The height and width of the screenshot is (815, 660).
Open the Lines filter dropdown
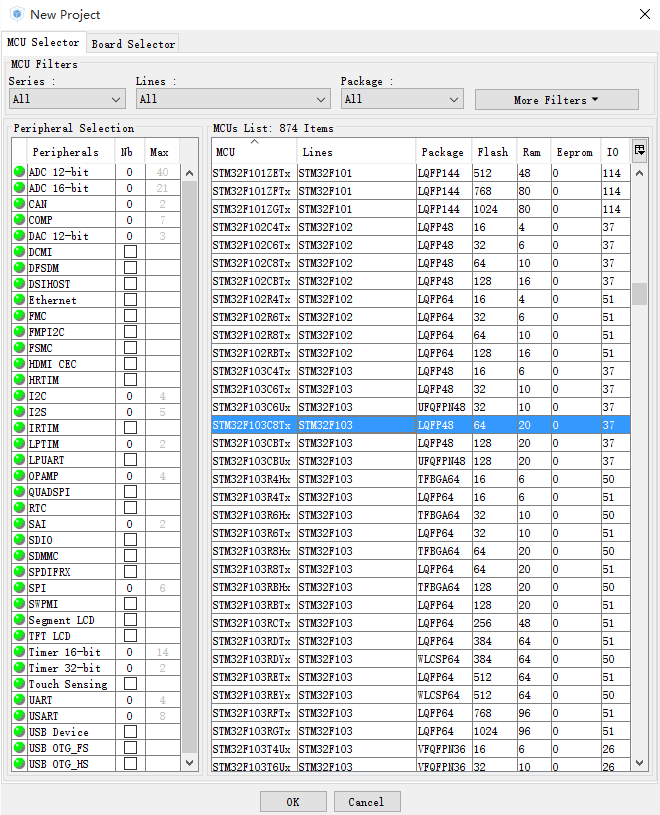click(233, 99)
